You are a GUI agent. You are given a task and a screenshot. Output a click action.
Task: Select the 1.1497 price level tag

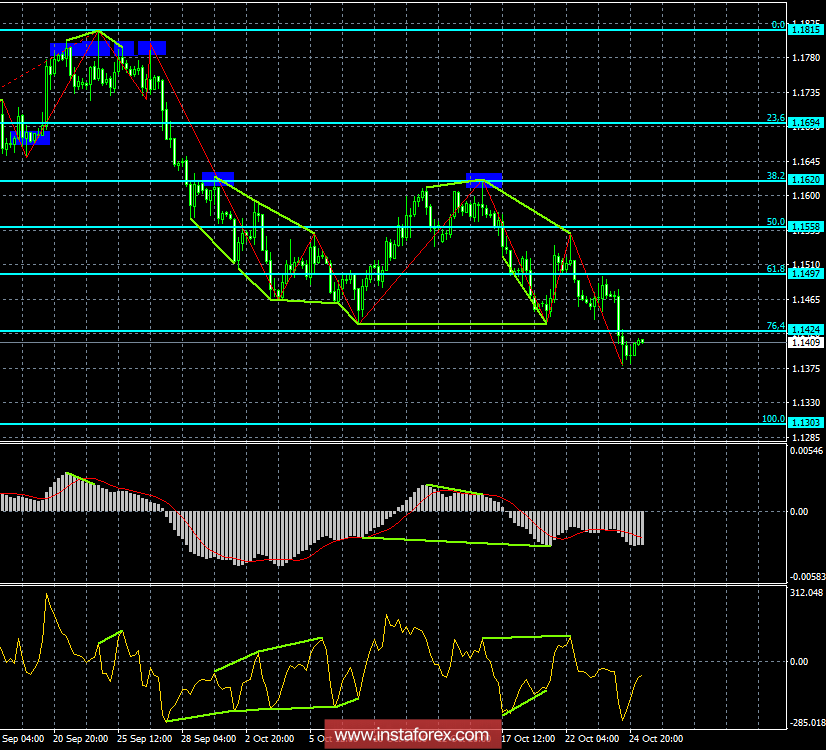click(806, 274)
